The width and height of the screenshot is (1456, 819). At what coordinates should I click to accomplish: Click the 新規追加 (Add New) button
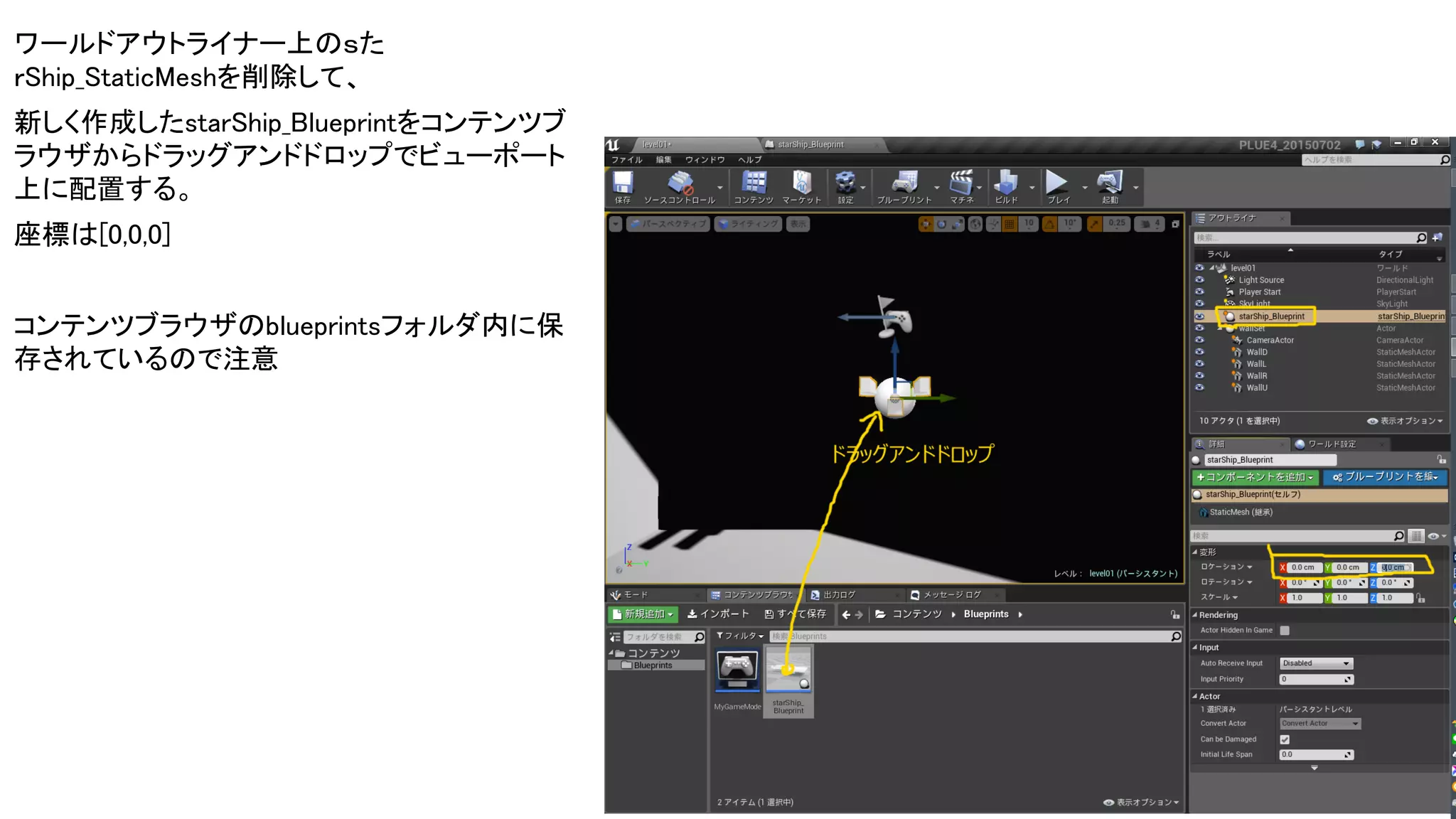click(643, 614)
